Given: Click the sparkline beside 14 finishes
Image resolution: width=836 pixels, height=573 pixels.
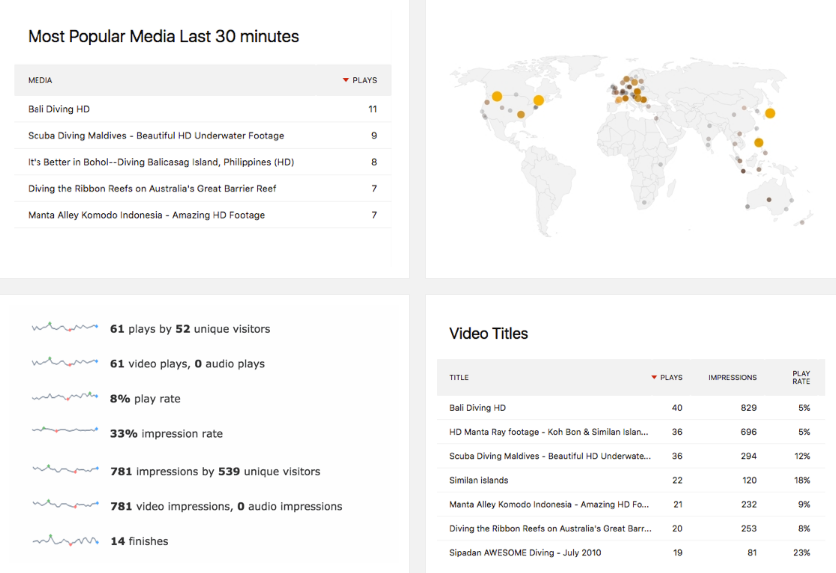Looking at the screenshot, I should [x=64, y=541].
